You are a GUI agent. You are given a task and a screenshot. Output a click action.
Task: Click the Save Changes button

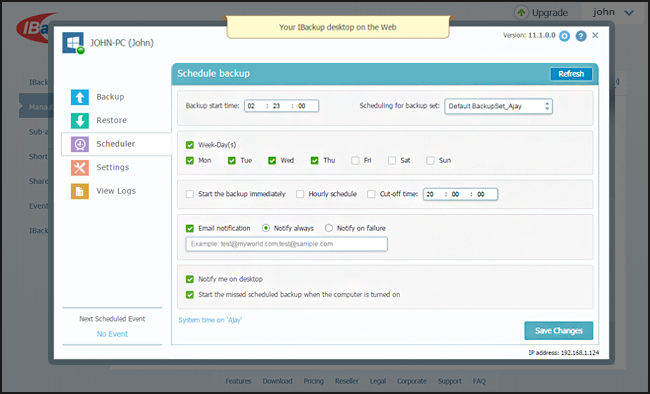tap(558, 331)
